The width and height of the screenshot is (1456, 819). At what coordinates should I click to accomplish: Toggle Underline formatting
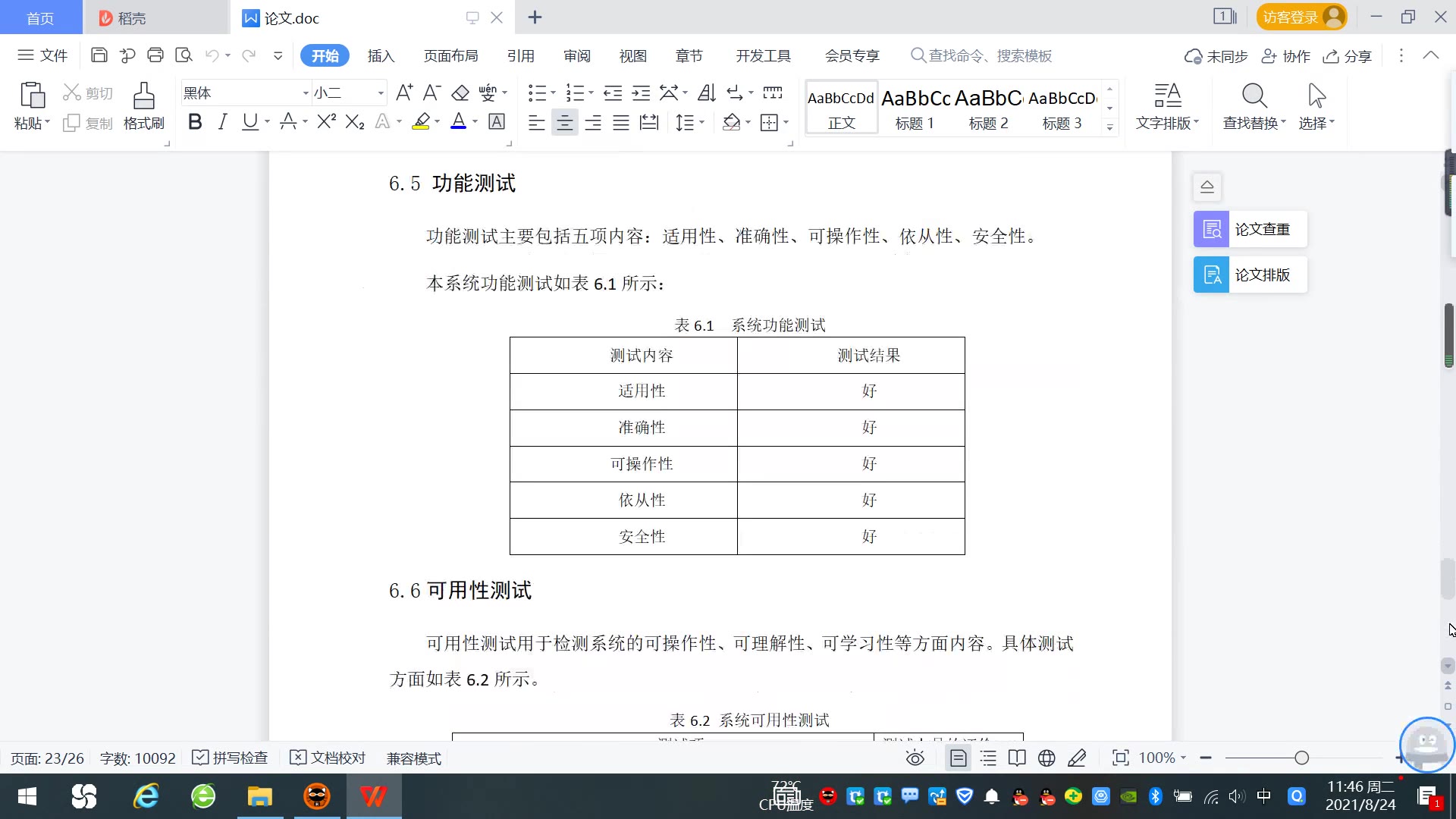249,121
